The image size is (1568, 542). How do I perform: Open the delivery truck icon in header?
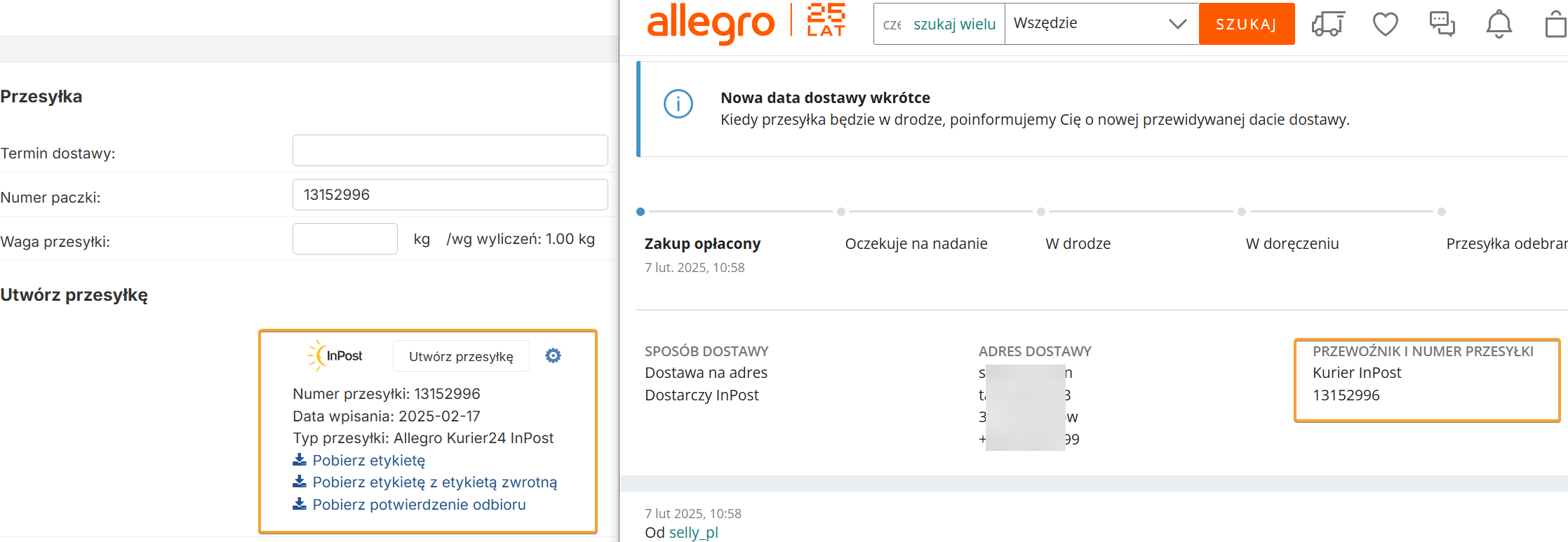click(x=1327, y=24)
